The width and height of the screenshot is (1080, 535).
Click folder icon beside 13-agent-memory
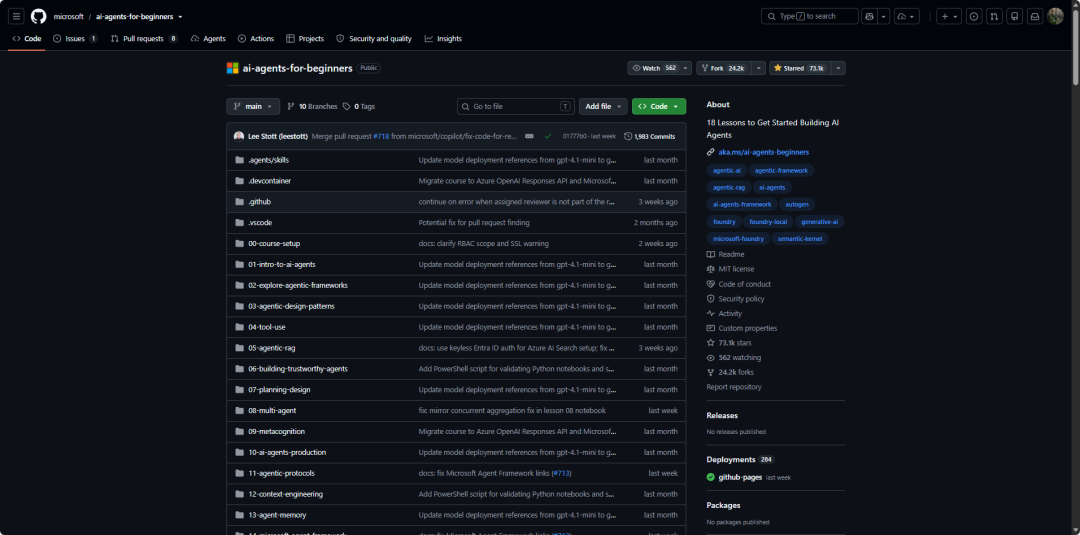240,515
